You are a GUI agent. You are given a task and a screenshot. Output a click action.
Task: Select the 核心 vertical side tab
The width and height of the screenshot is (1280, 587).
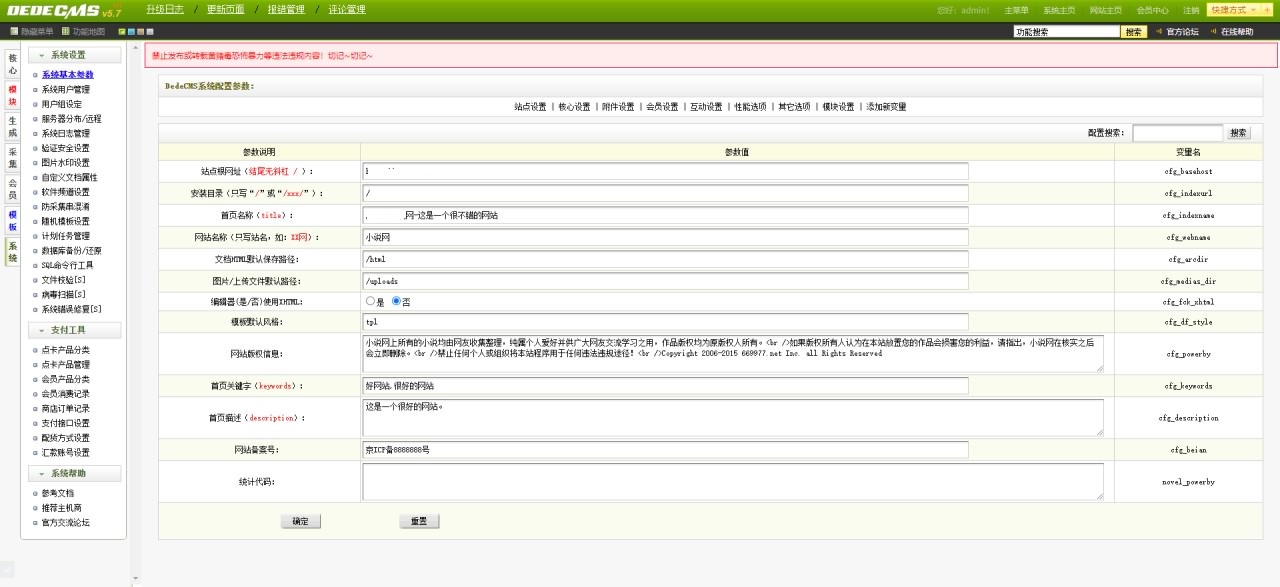[x=13, y=64]
